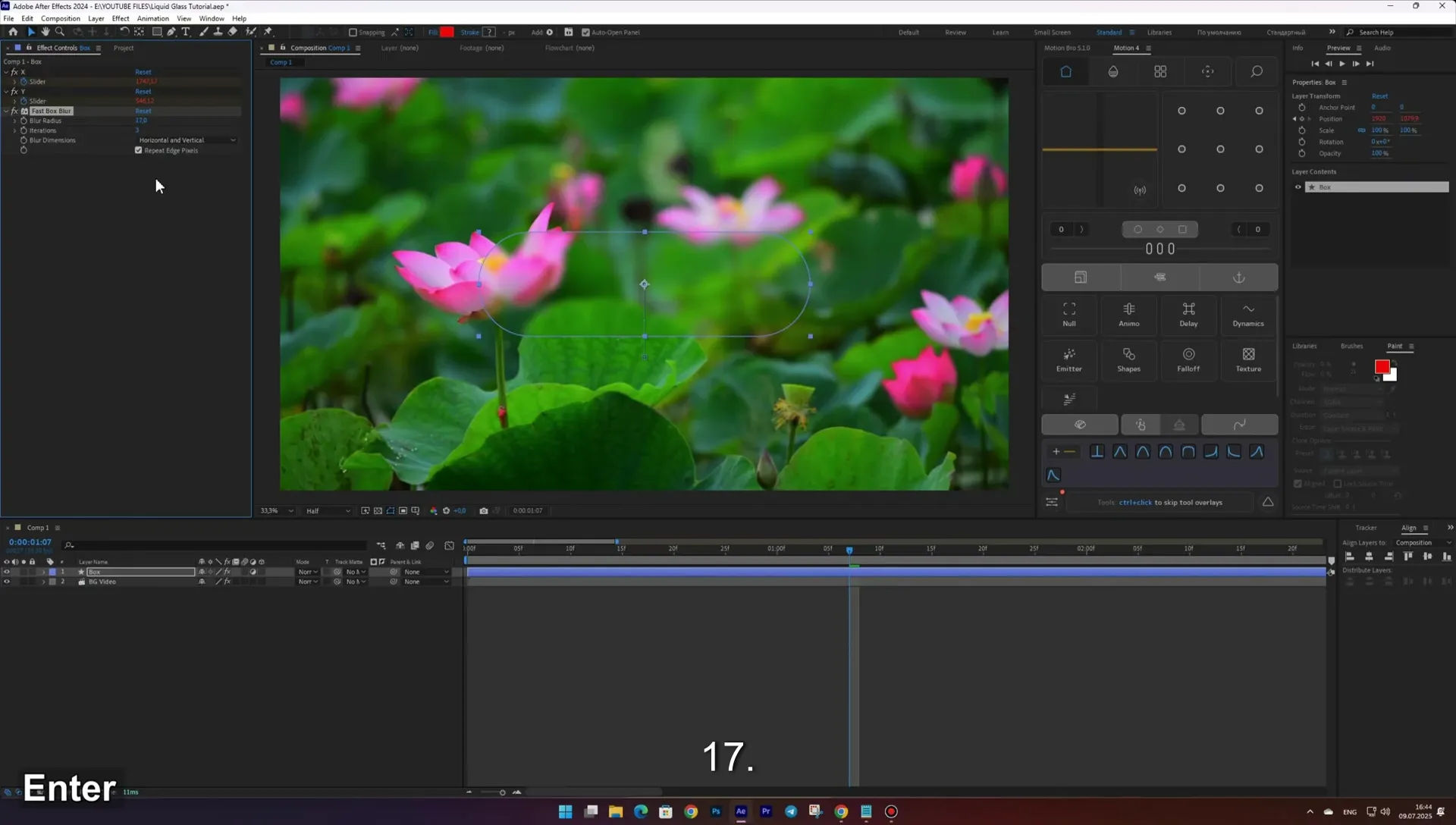Click the Motion 4 Null tool

click(x=1069, y=314)
